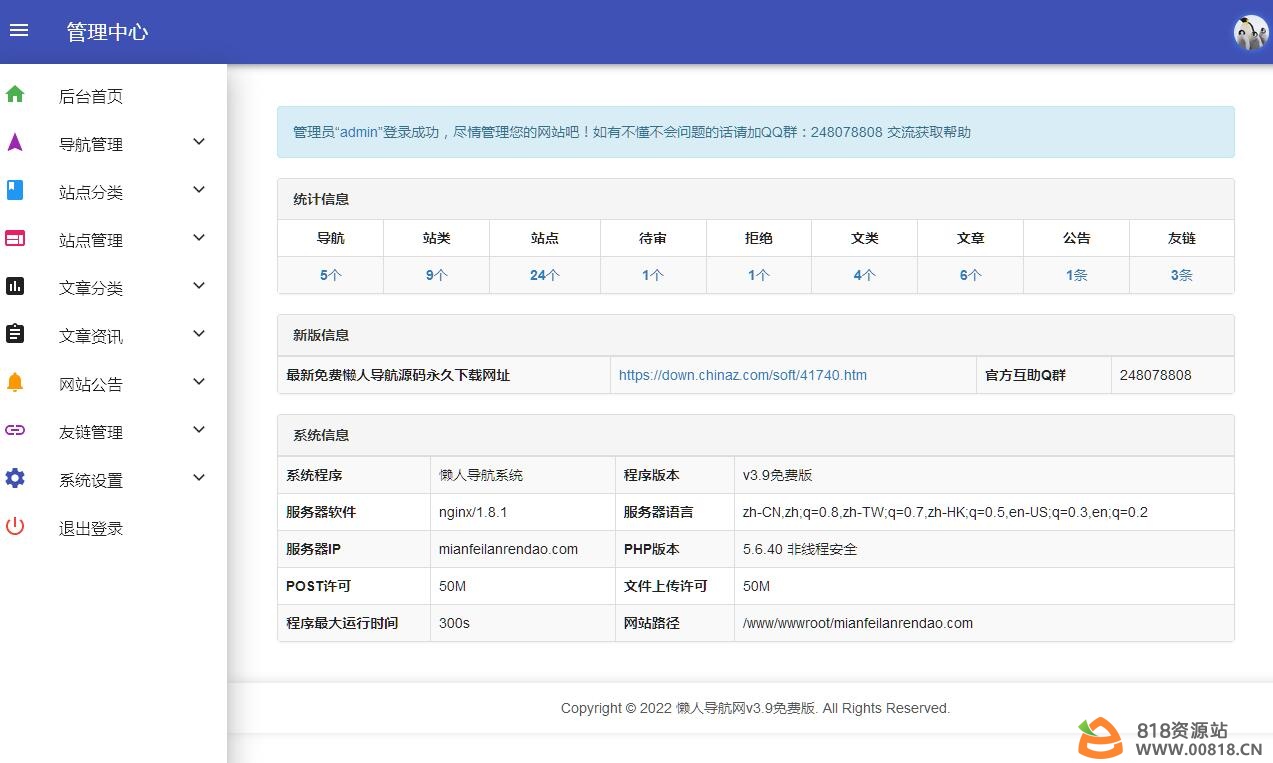Open the 系统设置 menu item
1273x763 pixels.
[91, 481]
